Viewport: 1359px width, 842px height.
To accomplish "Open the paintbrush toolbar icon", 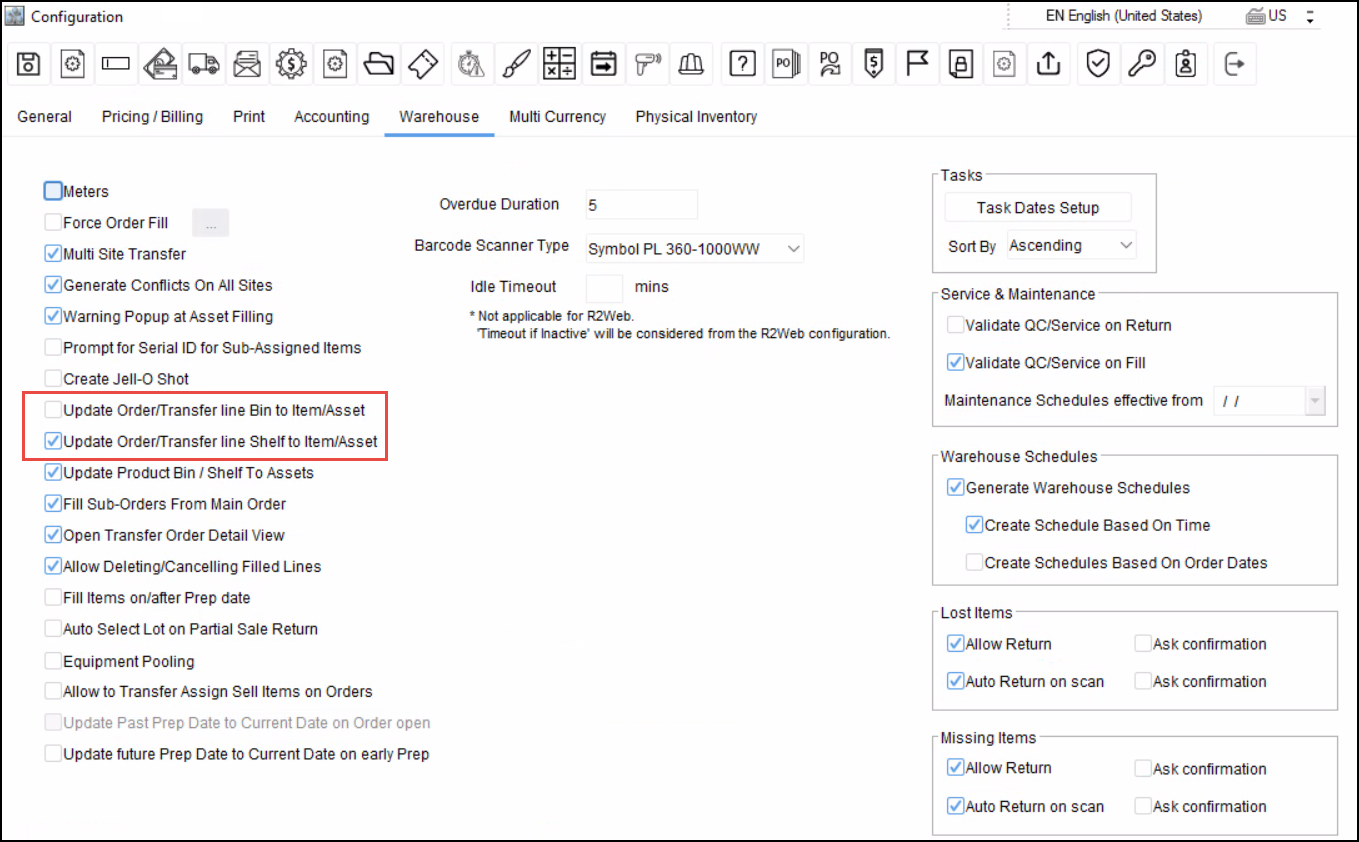I will [514, 64].
